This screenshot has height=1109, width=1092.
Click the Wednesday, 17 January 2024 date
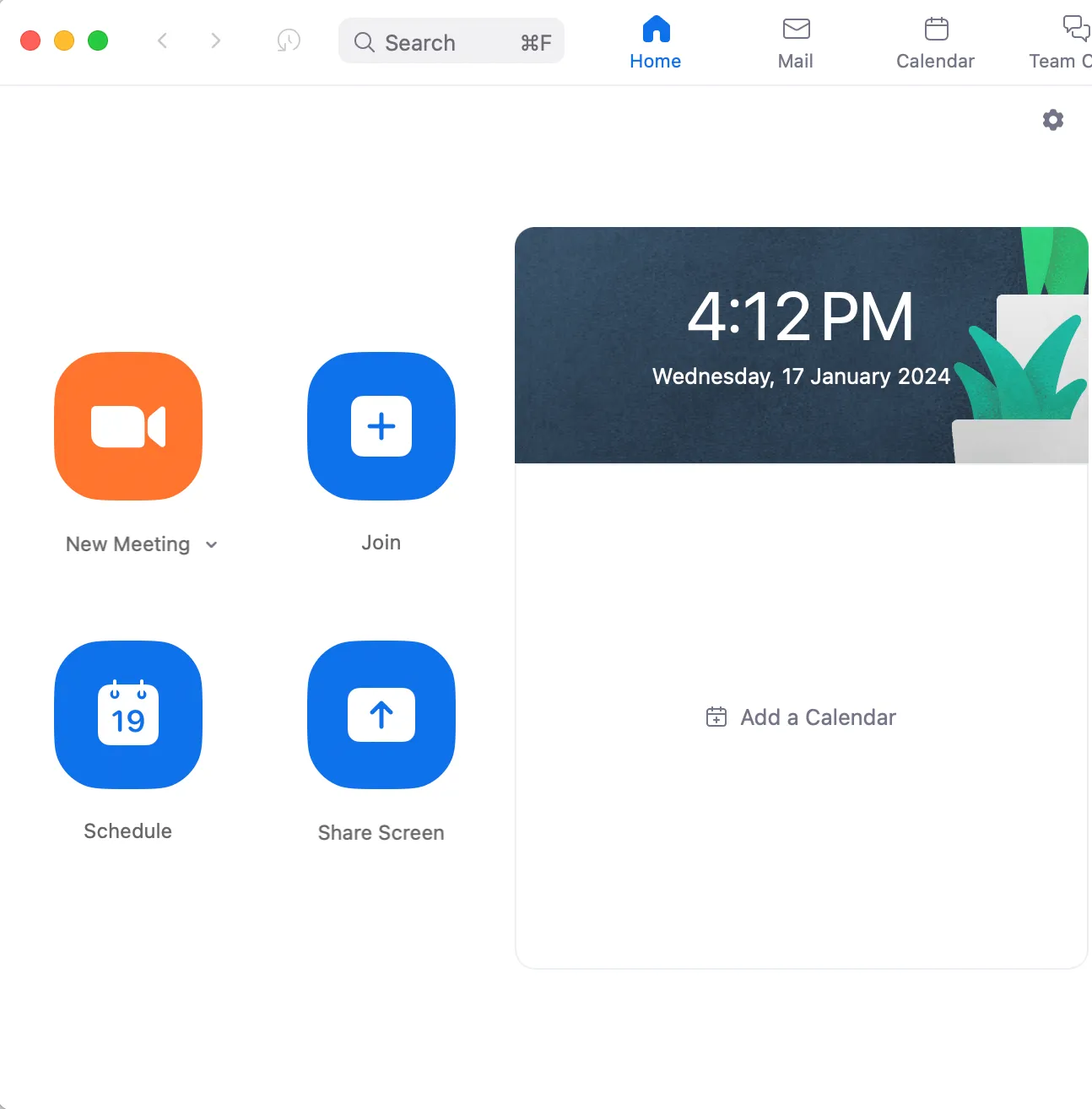tap(802, 376)
